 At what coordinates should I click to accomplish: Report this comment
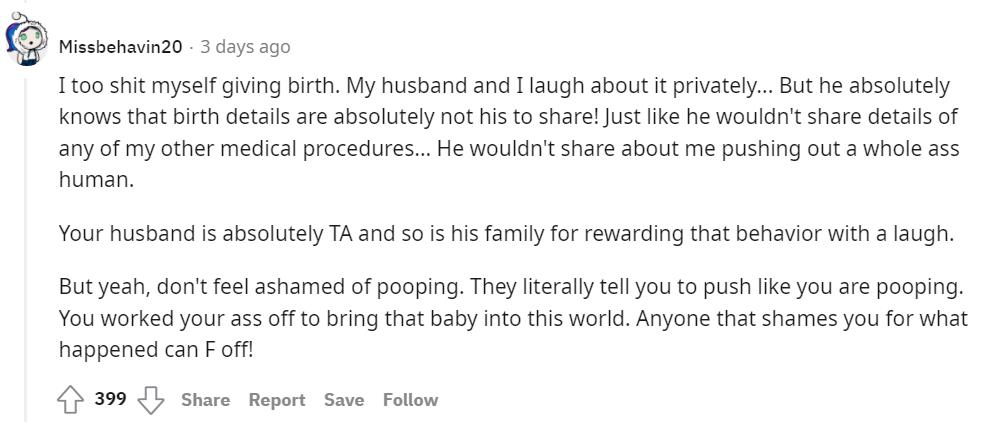point(276,400)
